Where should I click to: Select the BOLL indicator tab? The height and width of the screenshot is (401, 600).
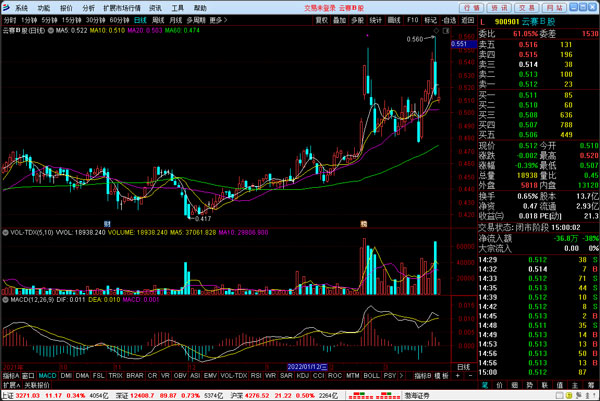372,376
